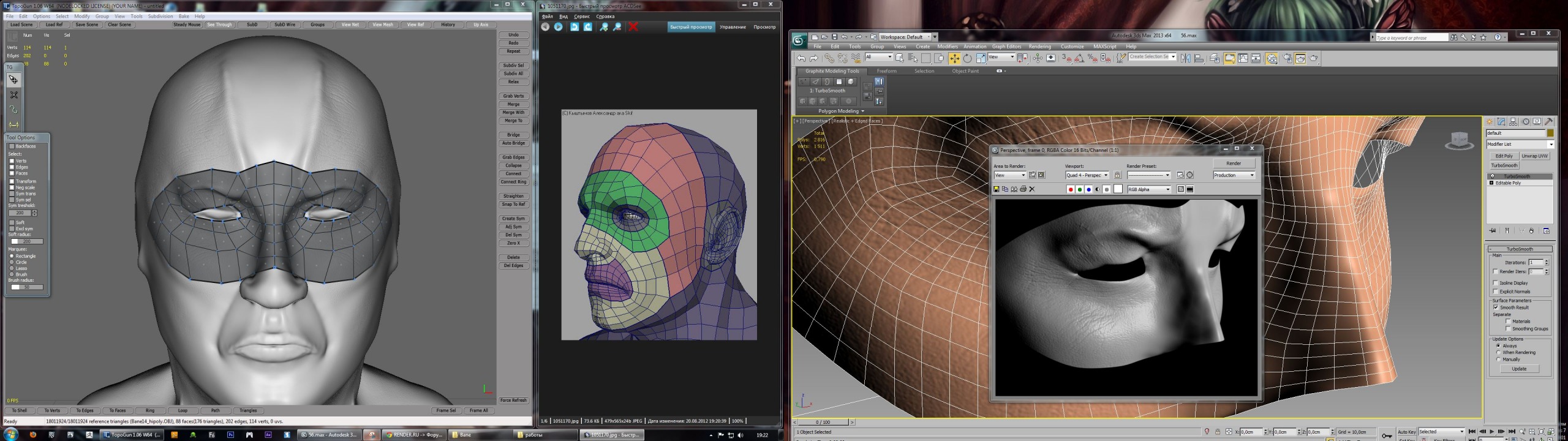Open the Rendering menu in 3ds Max

point(1039,47)
